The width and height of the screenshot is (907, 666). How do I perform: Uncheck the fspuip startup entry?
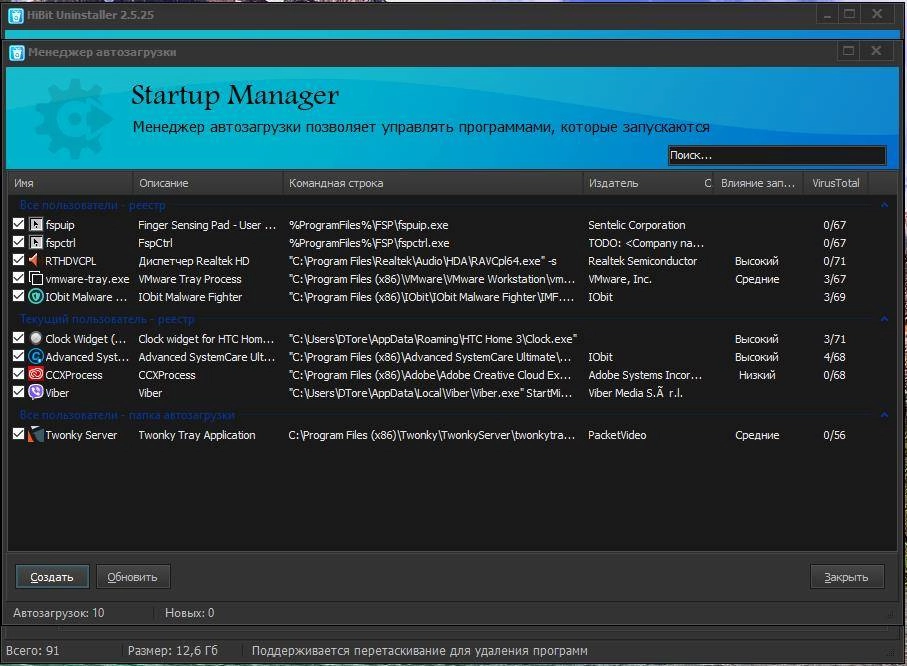click(x=19, y=224)
